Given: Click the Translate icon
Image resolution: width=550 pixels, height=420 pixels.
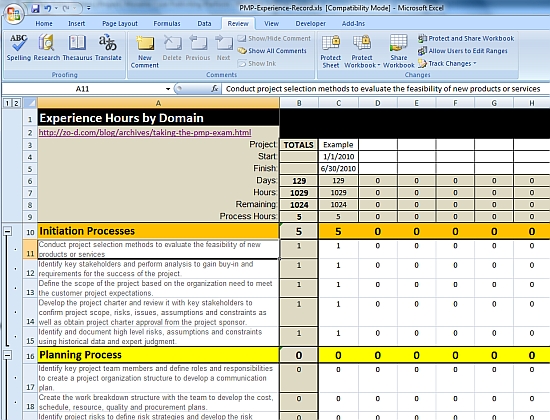Looking at the screenshot, I should [x=108, y=48].
